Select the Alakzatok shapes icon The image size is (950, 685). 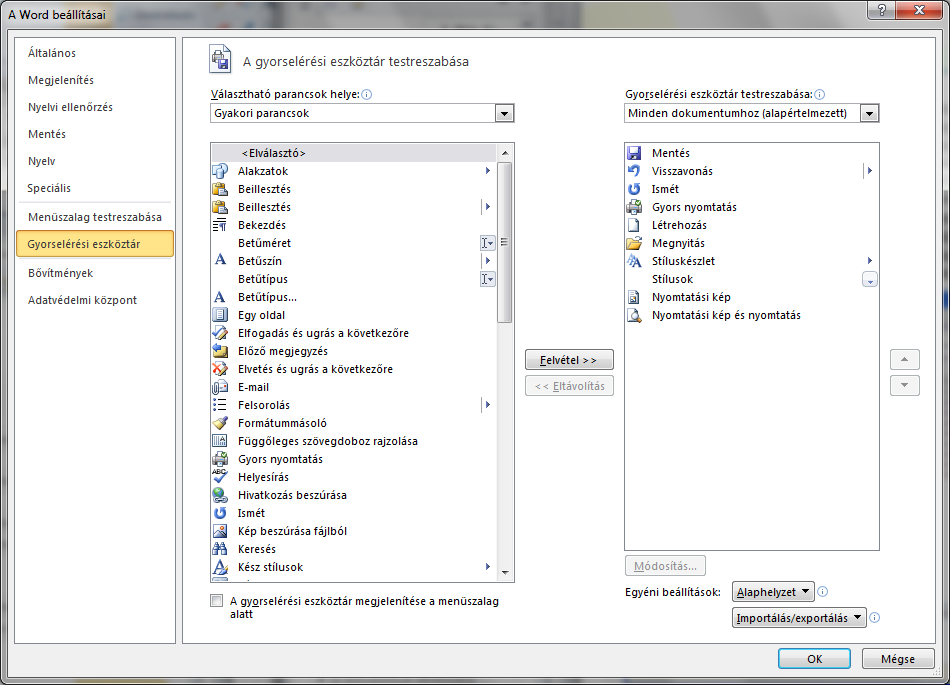(220, 171)
